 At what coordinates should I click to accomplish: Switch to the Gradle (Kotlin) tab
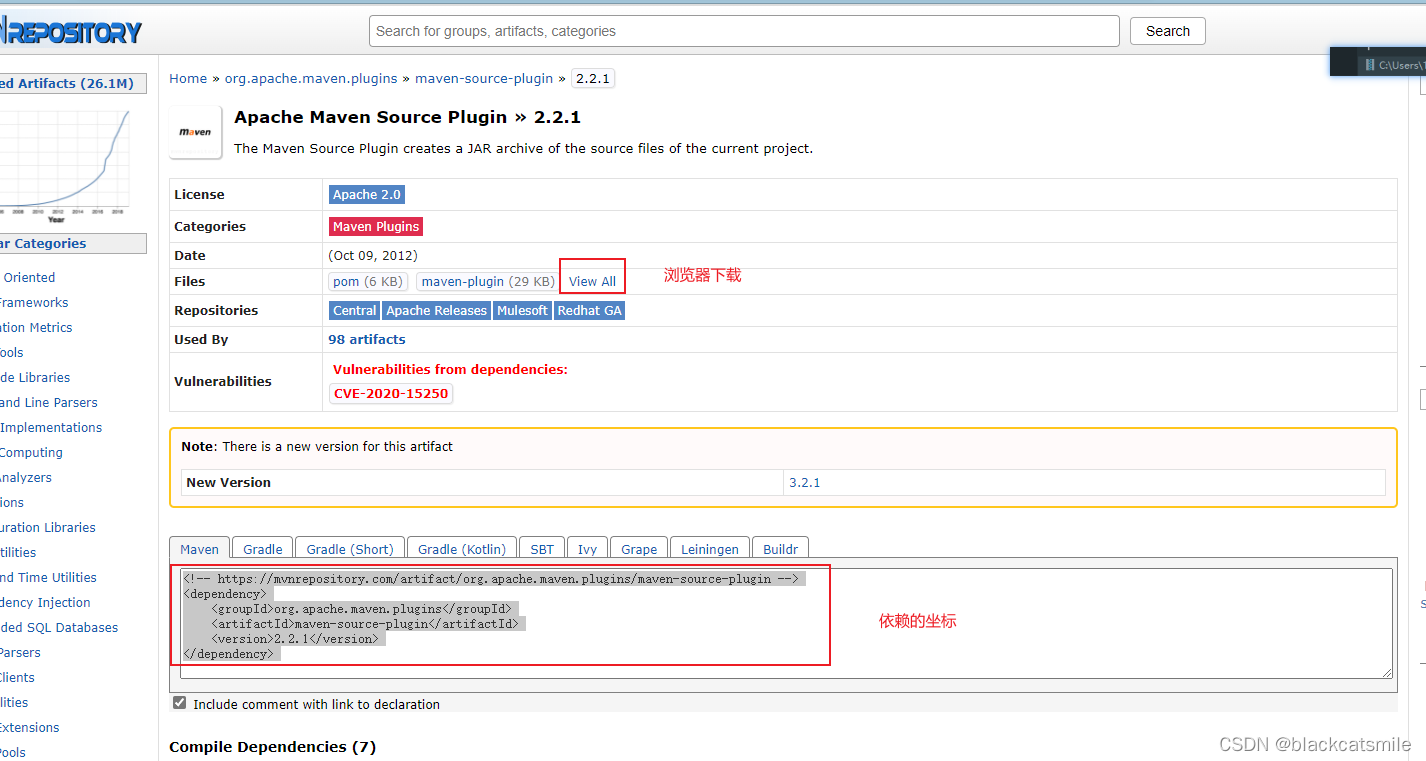click(x=462, y=549)
